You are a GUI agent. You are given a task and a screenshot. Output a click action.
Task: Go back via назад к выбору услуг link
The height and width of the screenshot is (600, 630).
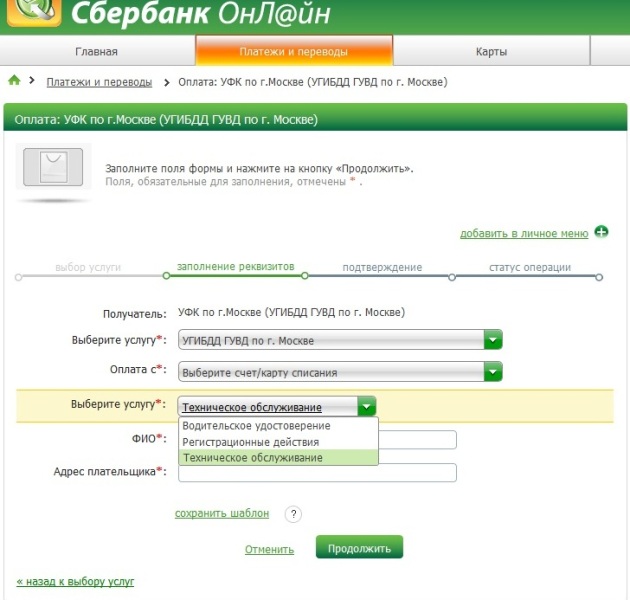tap(75, 581)
